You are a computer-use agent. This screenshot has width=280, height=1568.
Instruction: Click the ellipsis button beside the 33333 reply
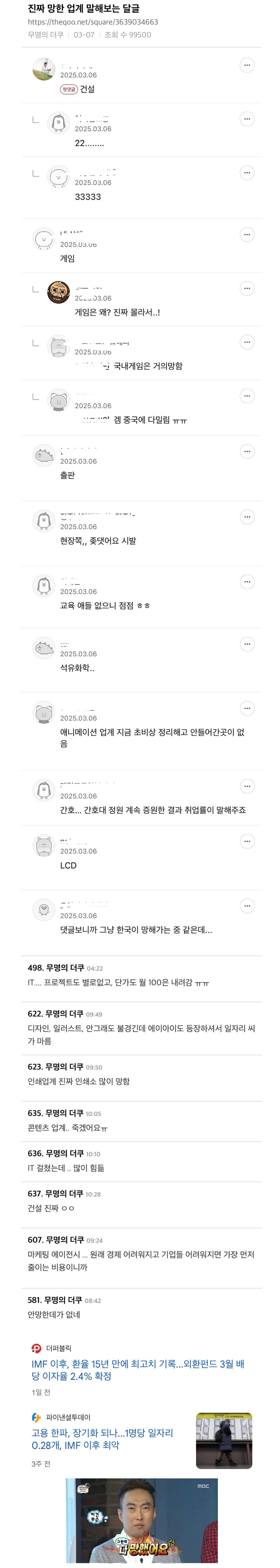(x=247, y=173)
